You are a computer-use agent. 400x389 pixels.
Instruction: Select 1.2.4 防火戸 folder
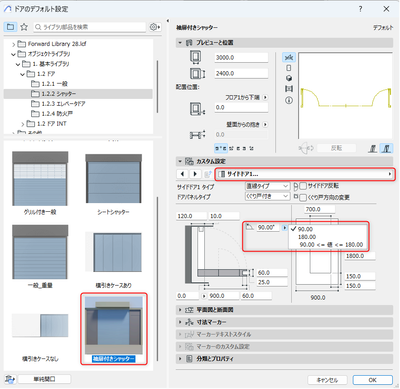pos(52,114)
